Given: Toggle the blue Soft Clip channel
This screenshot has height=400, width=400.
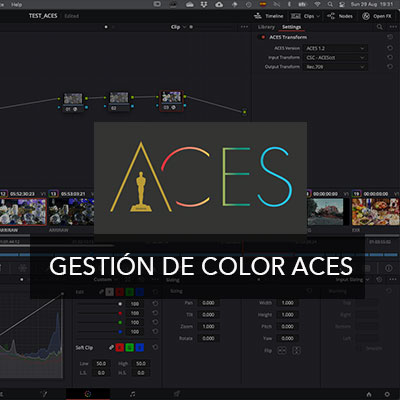Looking at the screenshot, I should (x=140, y=348).
